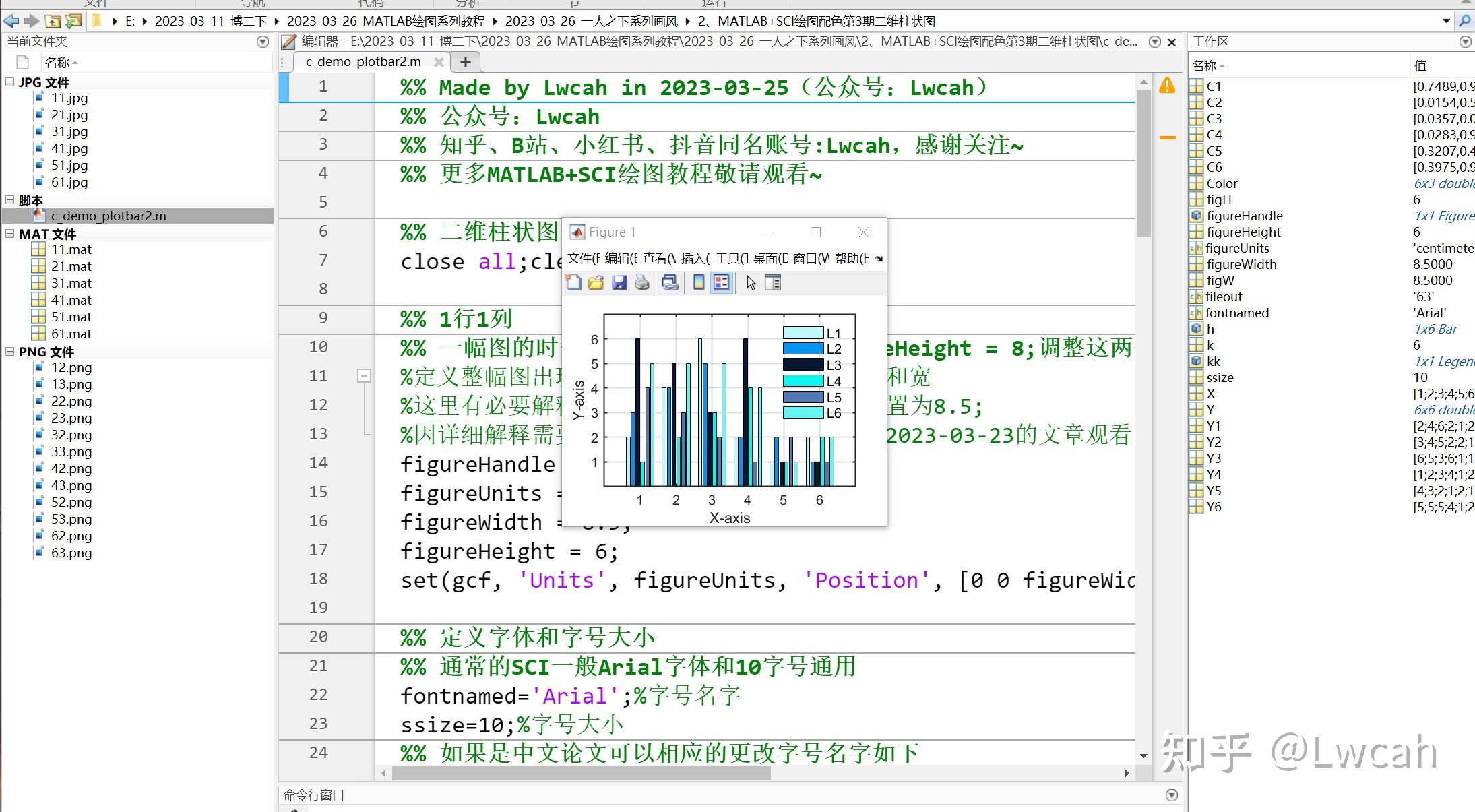Click the warning triangle in the editor gutter

(x=1166, y=86)
